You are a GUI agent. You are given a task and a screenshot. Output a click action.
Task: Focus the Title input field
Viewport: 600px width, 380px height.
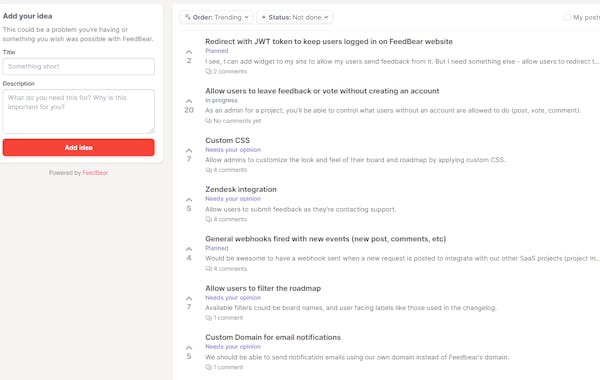pyautogui.click(x=78, y=66)
